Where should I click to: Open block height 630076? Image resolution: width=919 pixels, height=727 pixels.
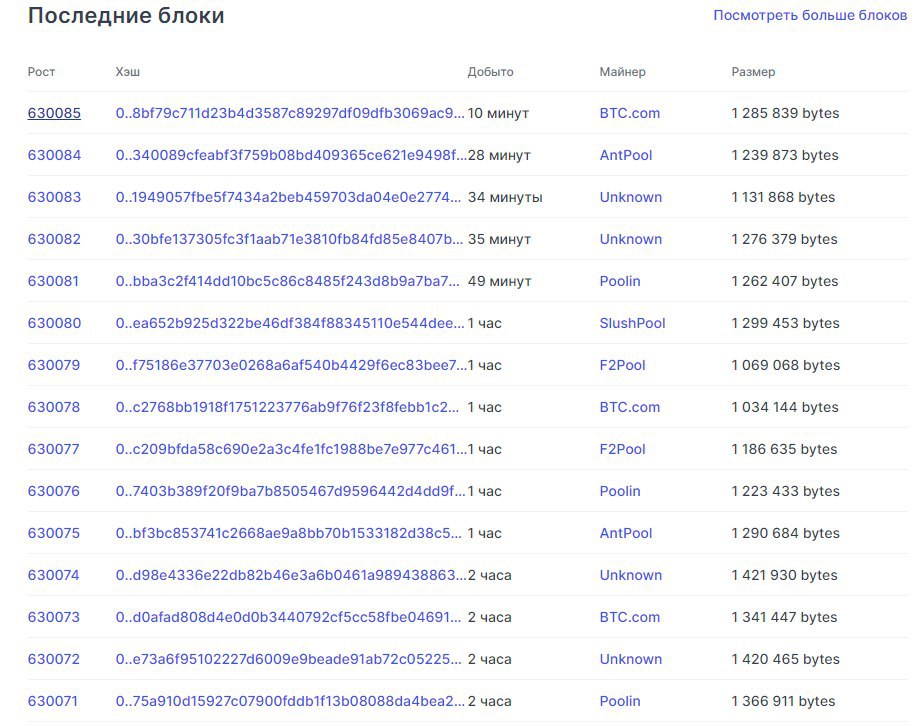(x=53, y=491)
